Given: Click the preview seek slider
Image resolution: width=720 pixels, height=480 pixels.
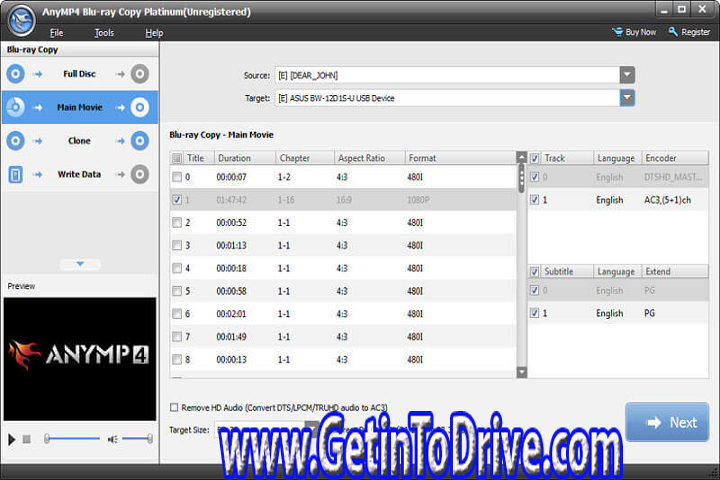Looking at the screenshot, I should tap(72, 439).
